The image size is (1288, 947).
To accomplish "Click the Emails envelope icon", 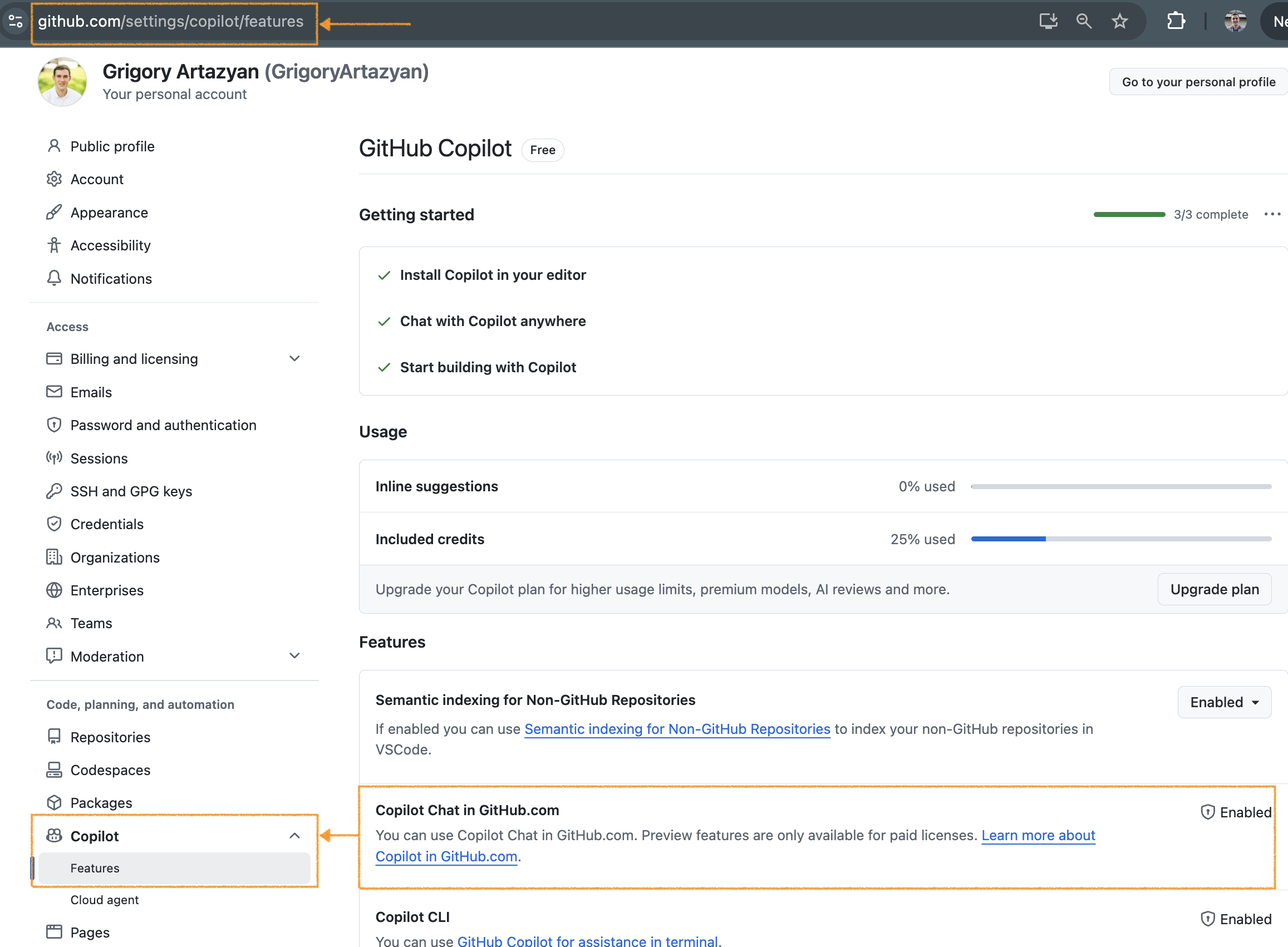I will click(54, 392).
